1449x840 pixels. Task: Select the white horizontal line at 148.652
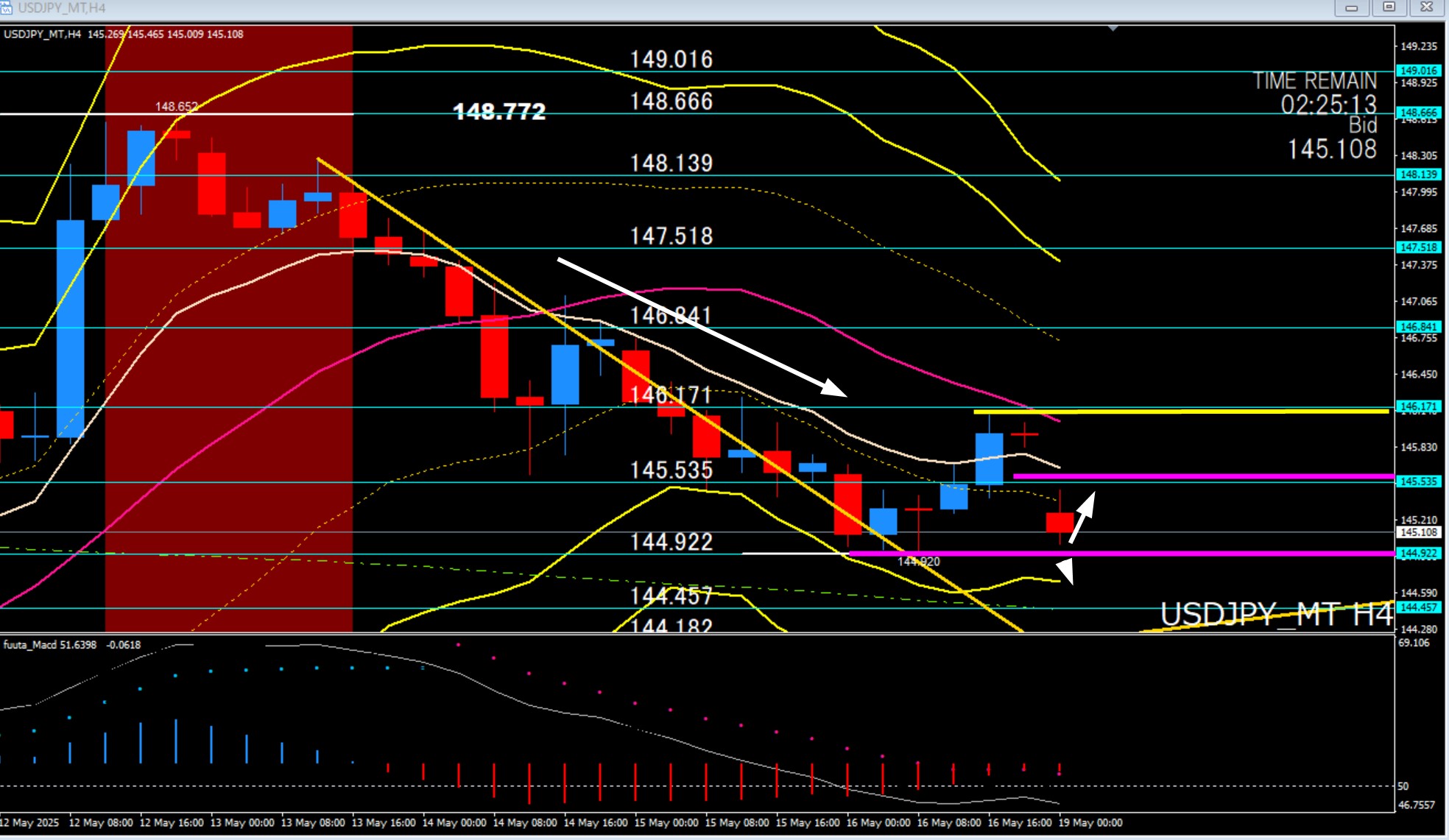pyautogui.click(x=177, y=114)
